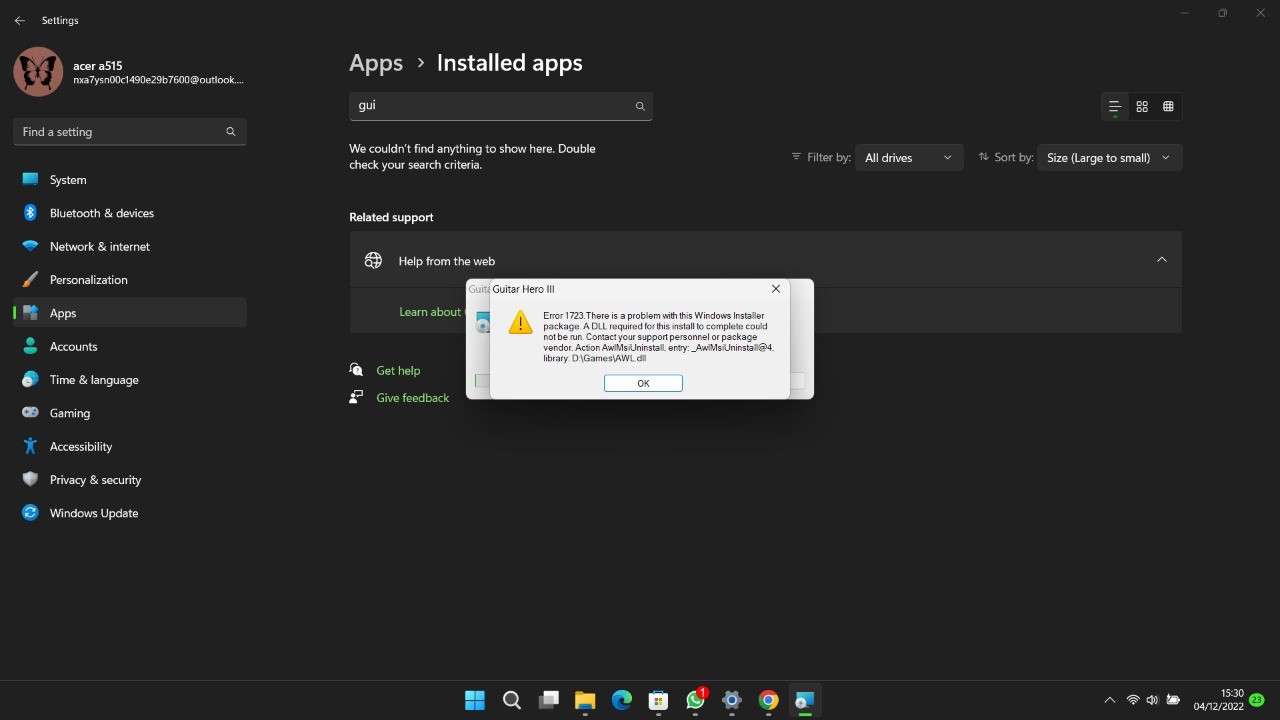1280x720 pixels.
Task: Click the Get help headset icon
Action: [356, 370]
